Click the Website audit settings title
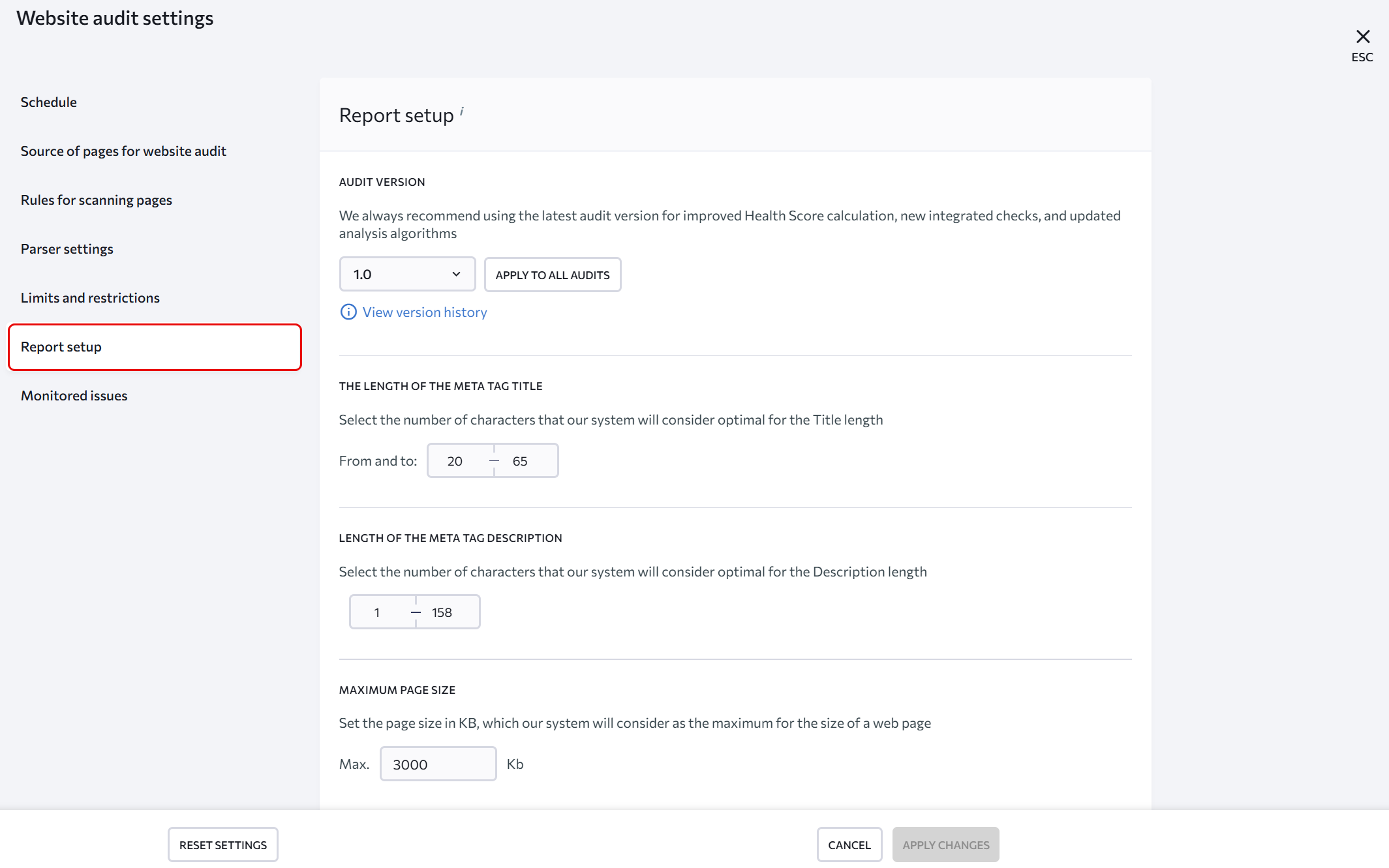1389x868 pixels. pos(115,18)
